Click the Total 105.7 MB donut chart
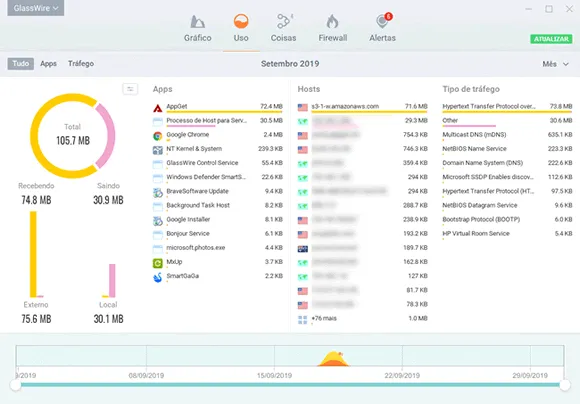Viewport: 580px width, 404px height. pyautogui.click(x=73, y=135)
